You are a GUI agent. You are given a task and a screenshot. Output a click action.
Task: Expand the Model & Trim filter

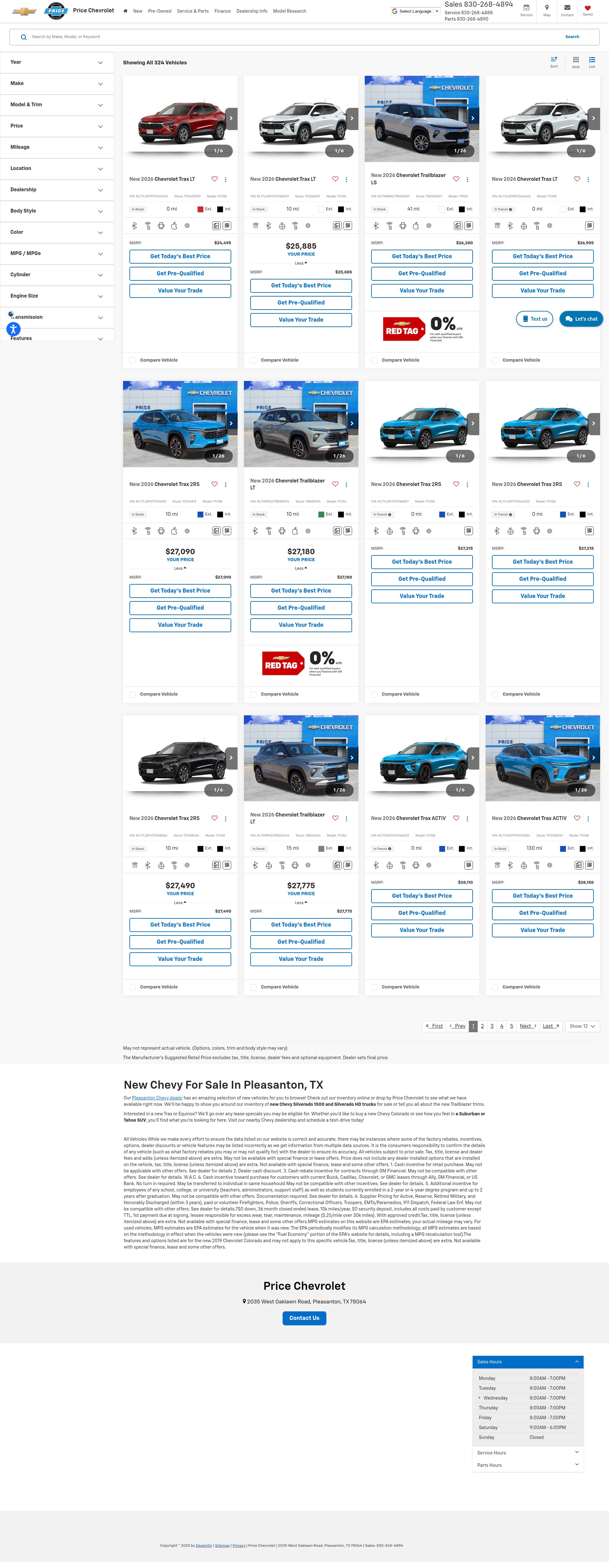(56, 105)
